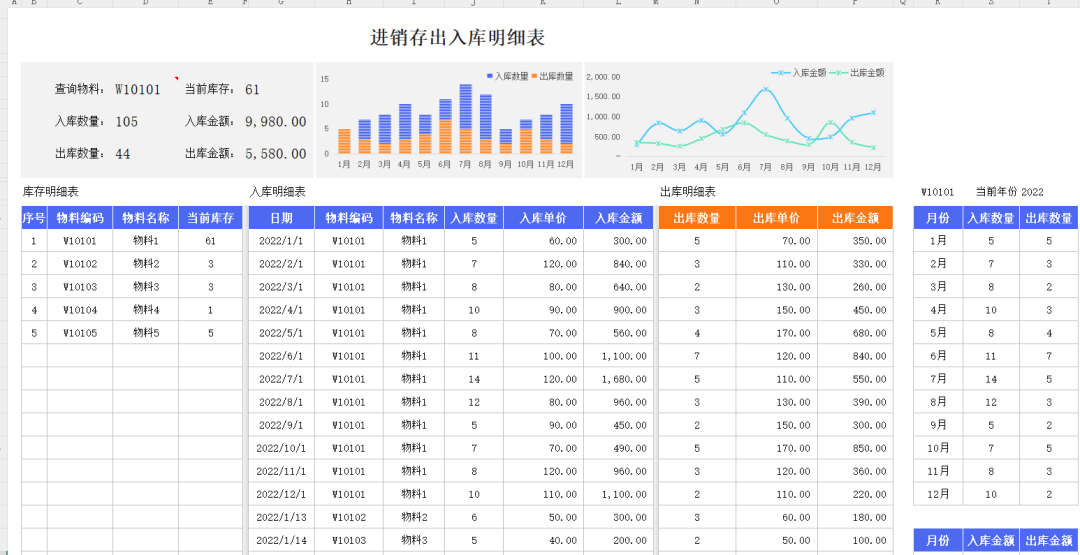Select date cell 2022/11/1
The width and height of the screenshot is (1080, 555).
pyautogui.click(x=281, y=472)
